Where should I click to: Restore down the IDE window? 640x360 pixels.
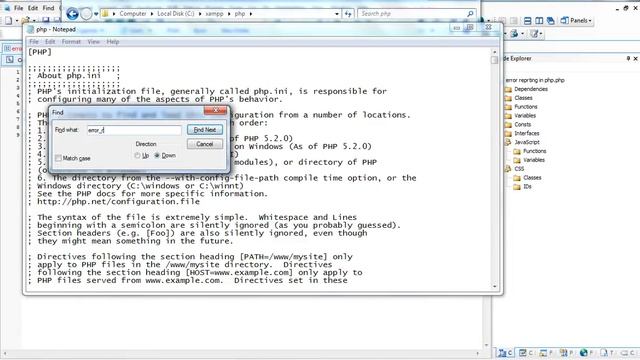(x=626, y=8)
